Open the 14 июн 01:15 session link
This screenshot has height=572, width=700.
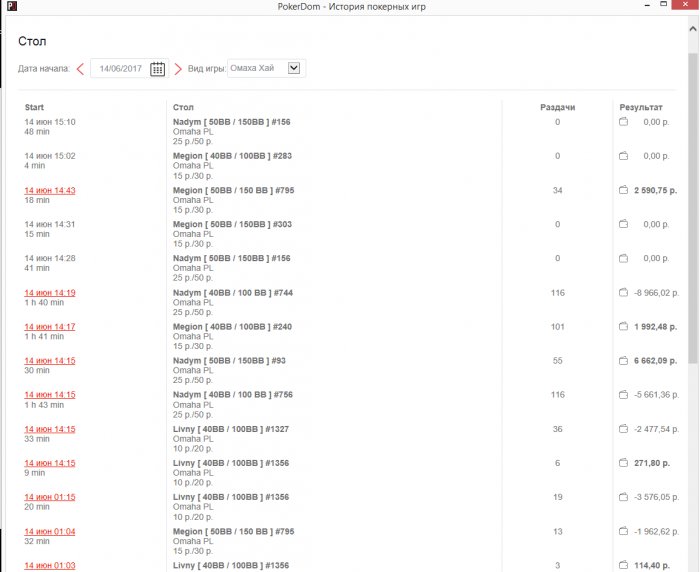tap(50, 497)
